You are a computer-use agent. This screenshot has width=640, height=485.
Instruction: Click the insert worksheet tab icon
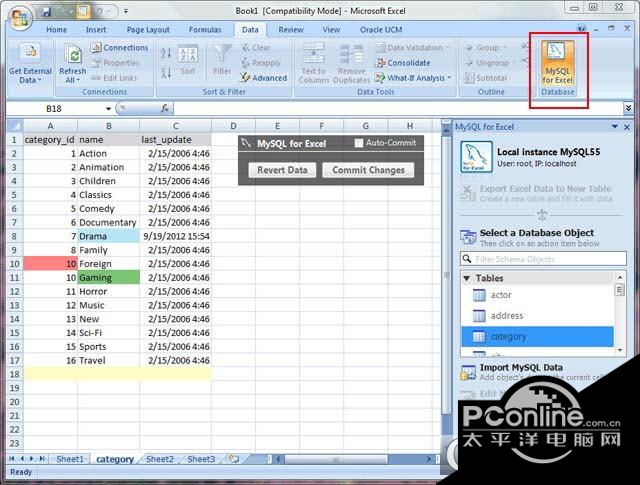pos(234,459)
